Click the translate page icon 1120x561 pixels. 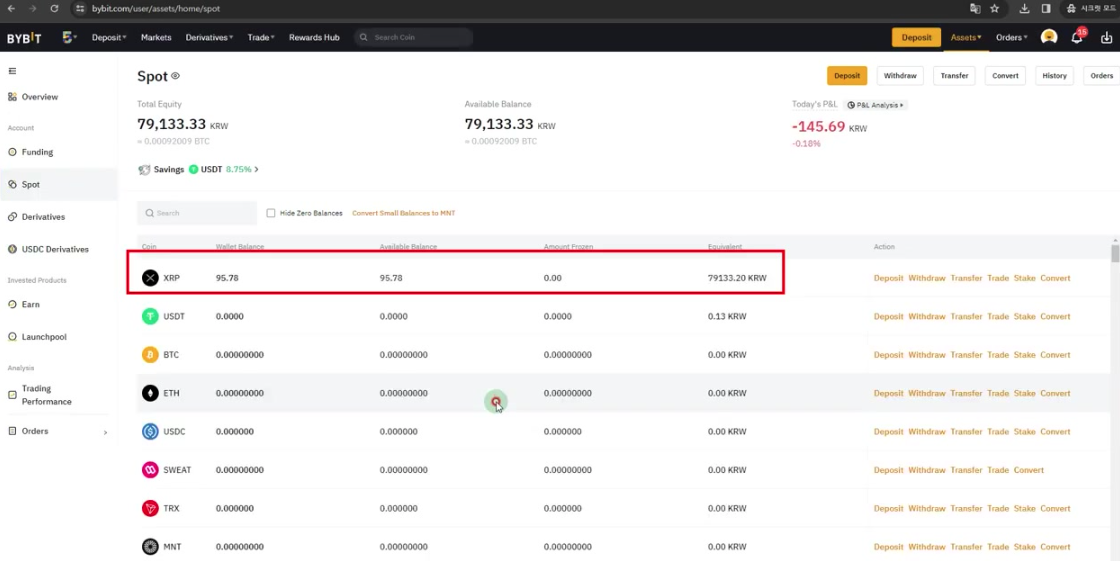point(975,9)
